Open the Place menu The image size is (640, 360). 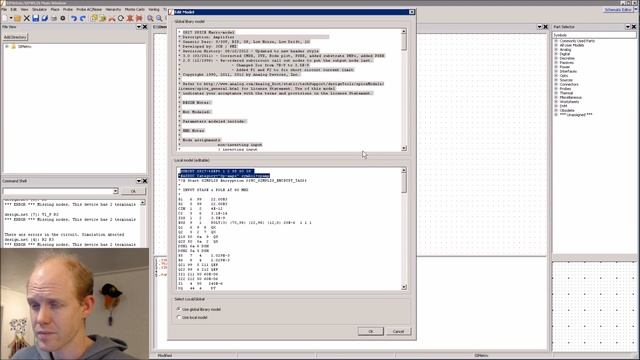pos(55,9)
